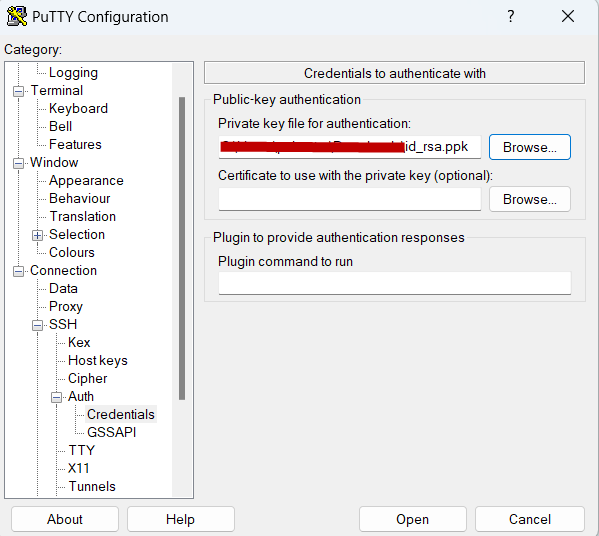Open the Keyboard settings category
Image resolution: width=599 pixels, height=536 pixels.
[x=78, y=108]
